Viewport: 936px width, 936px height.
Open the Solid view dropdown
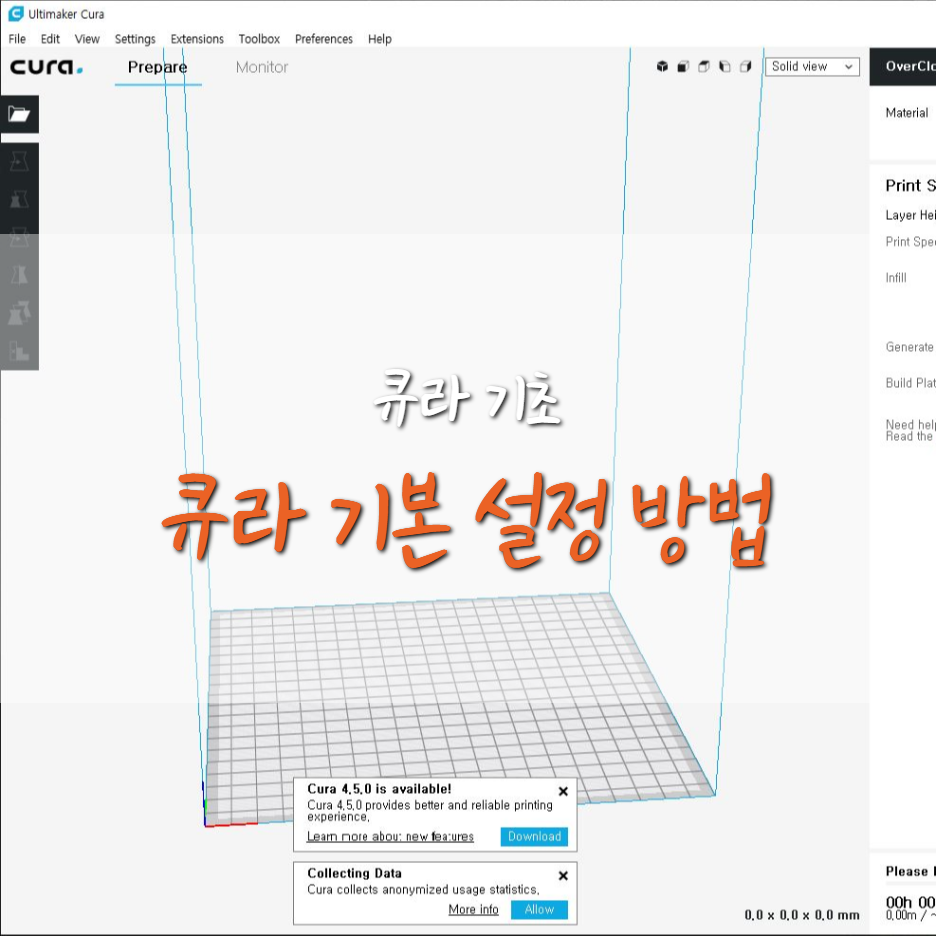812,66
